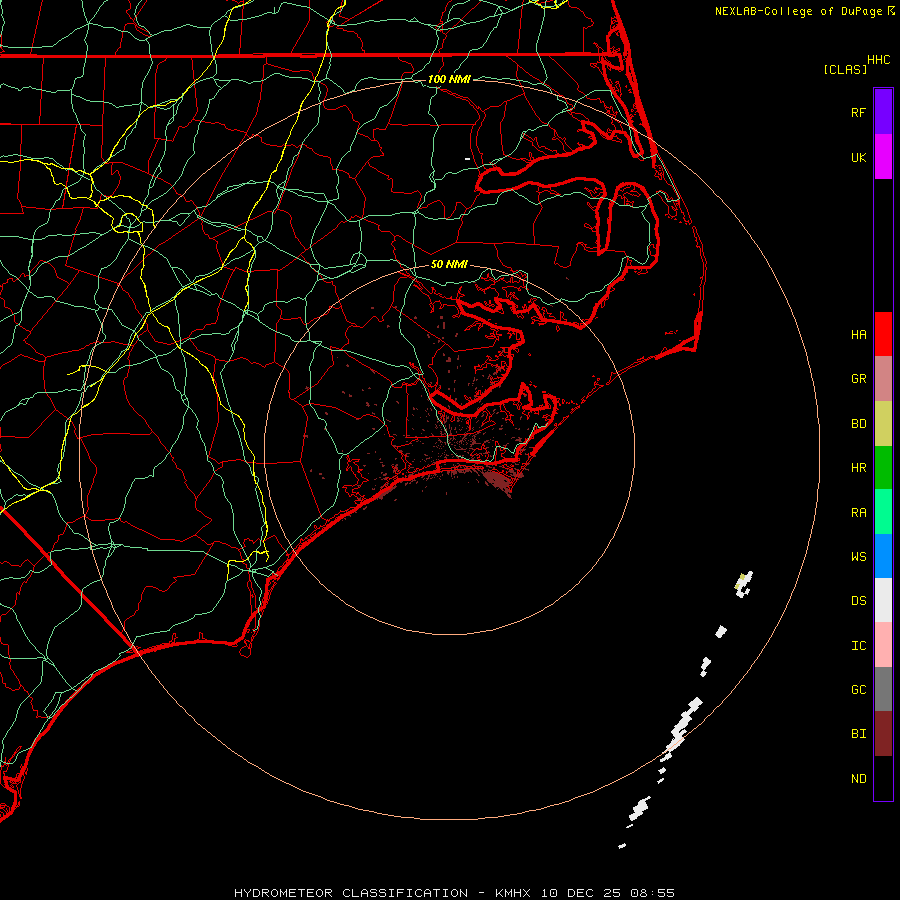The height and width of the screenshot is (900, 900).
Task: Click the IC light pink legend swatch
Action: (x=883, y=645)
